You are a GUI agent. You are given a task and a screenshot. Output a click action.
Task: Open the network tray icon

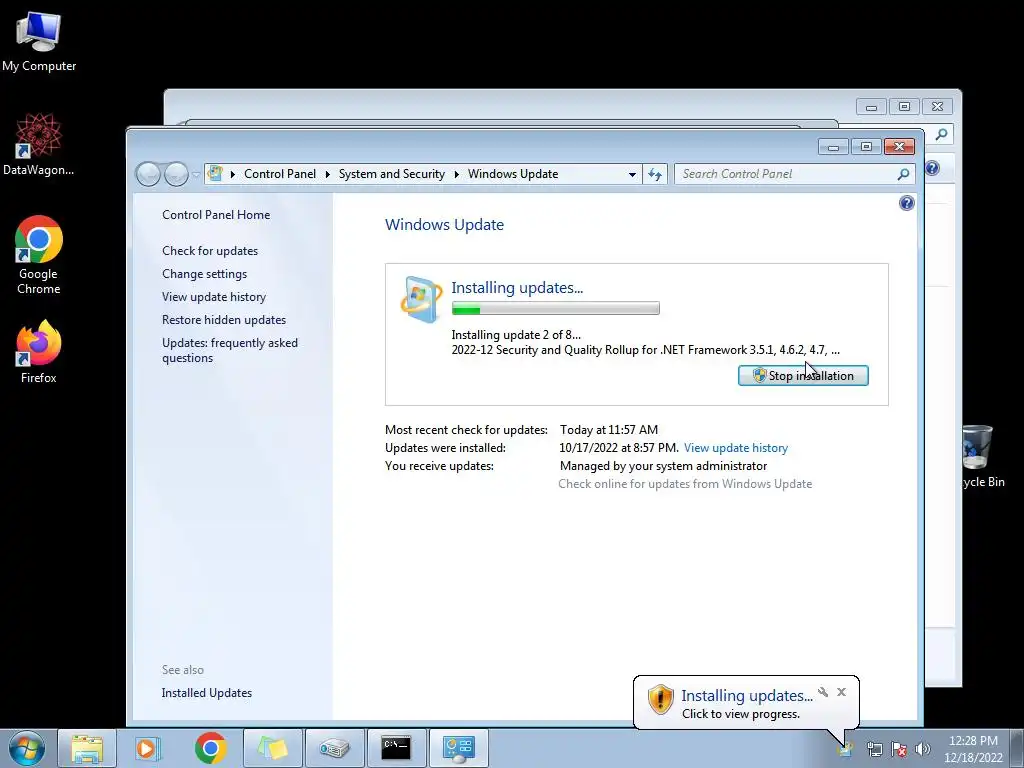(874, 749)
